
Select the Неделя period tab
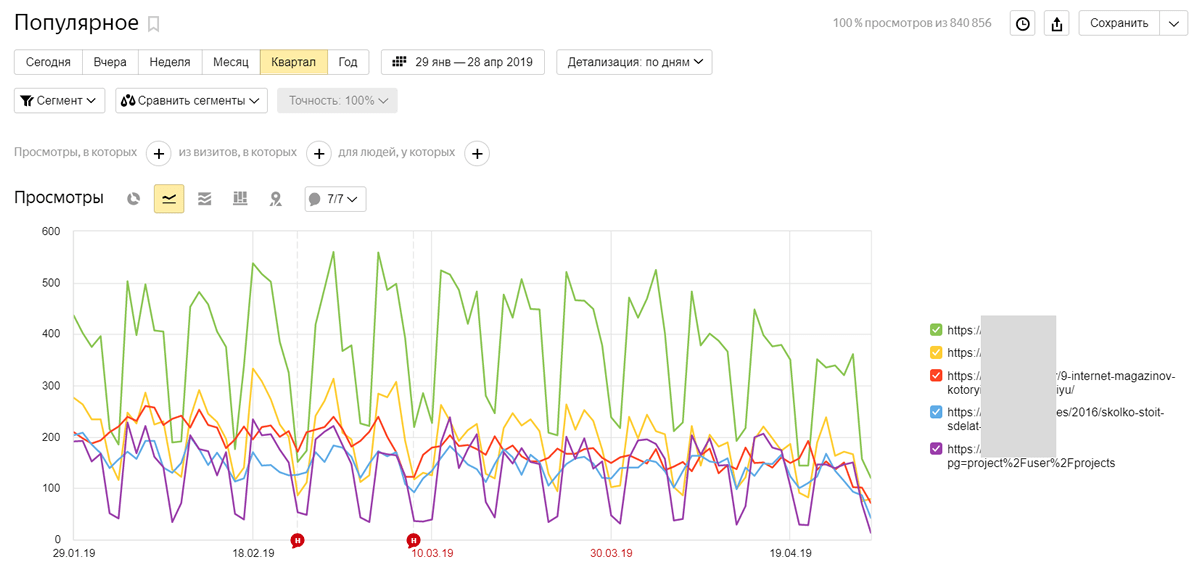(170, 62)
